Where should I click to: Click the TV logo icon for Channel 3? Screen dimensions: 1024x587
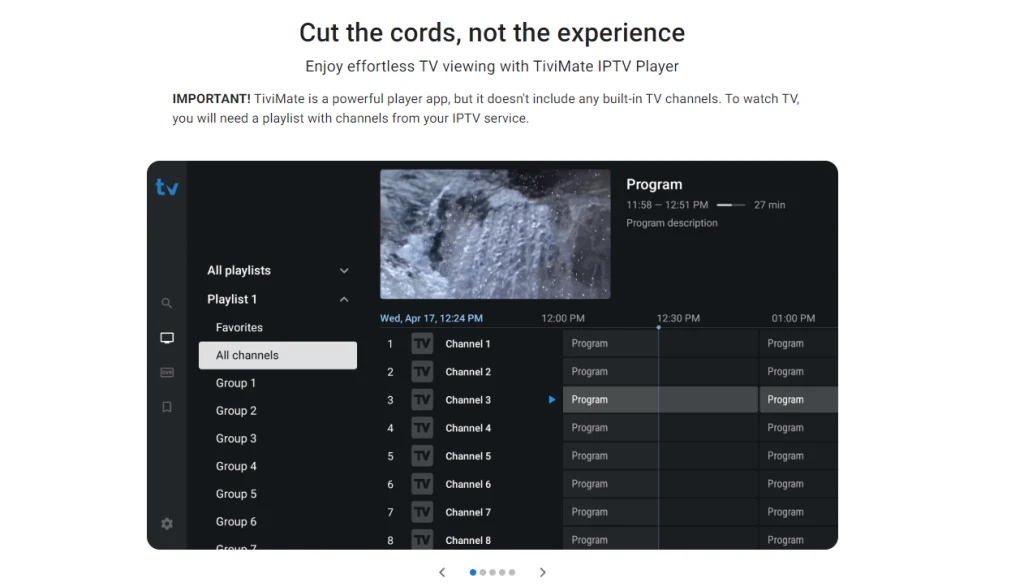coord(422,400)
